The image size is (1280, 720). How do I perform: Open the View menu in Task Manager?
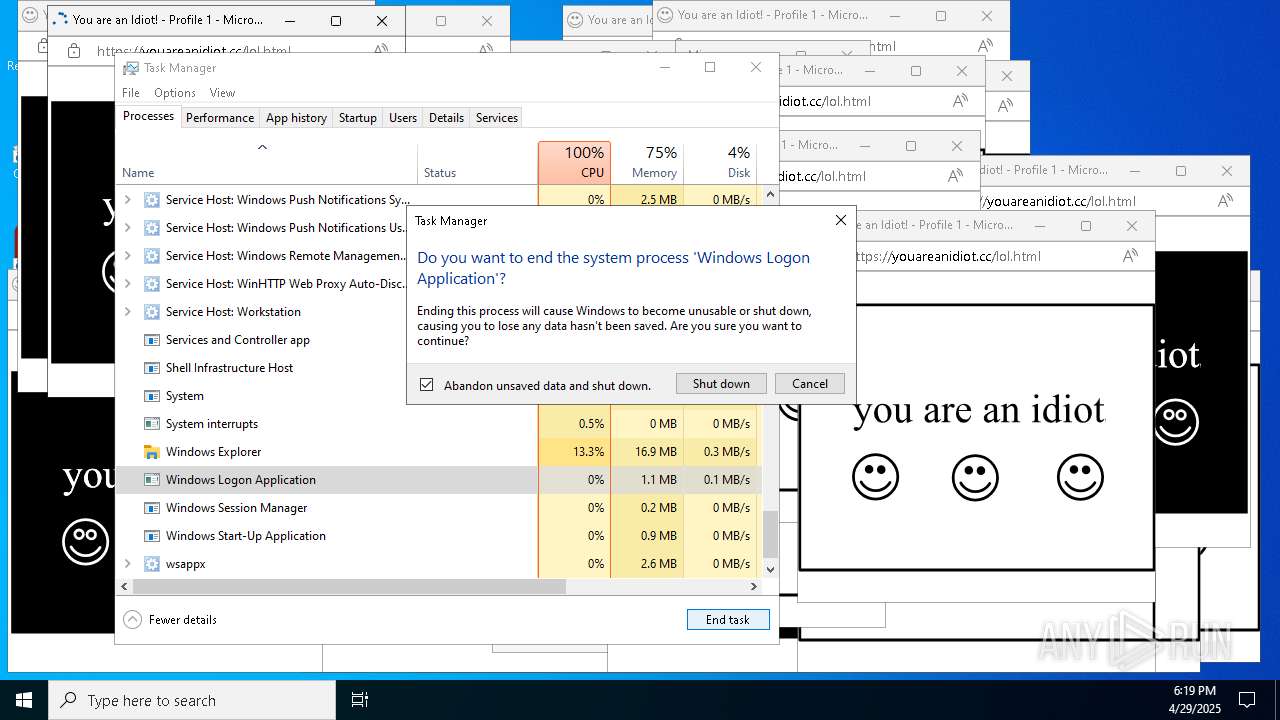click(222, 93)
